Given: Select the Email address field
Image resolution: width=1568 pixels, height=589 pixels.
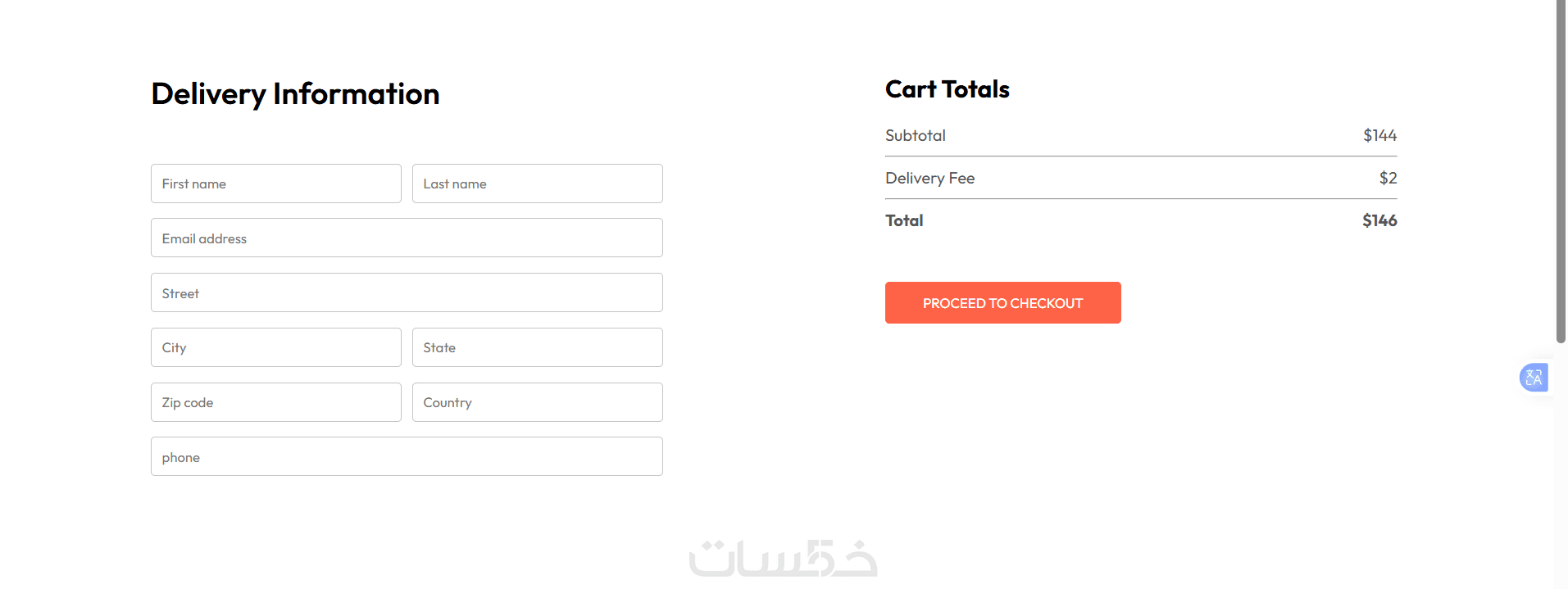Looking at the screenshot, I should click(x=407, y=238).
